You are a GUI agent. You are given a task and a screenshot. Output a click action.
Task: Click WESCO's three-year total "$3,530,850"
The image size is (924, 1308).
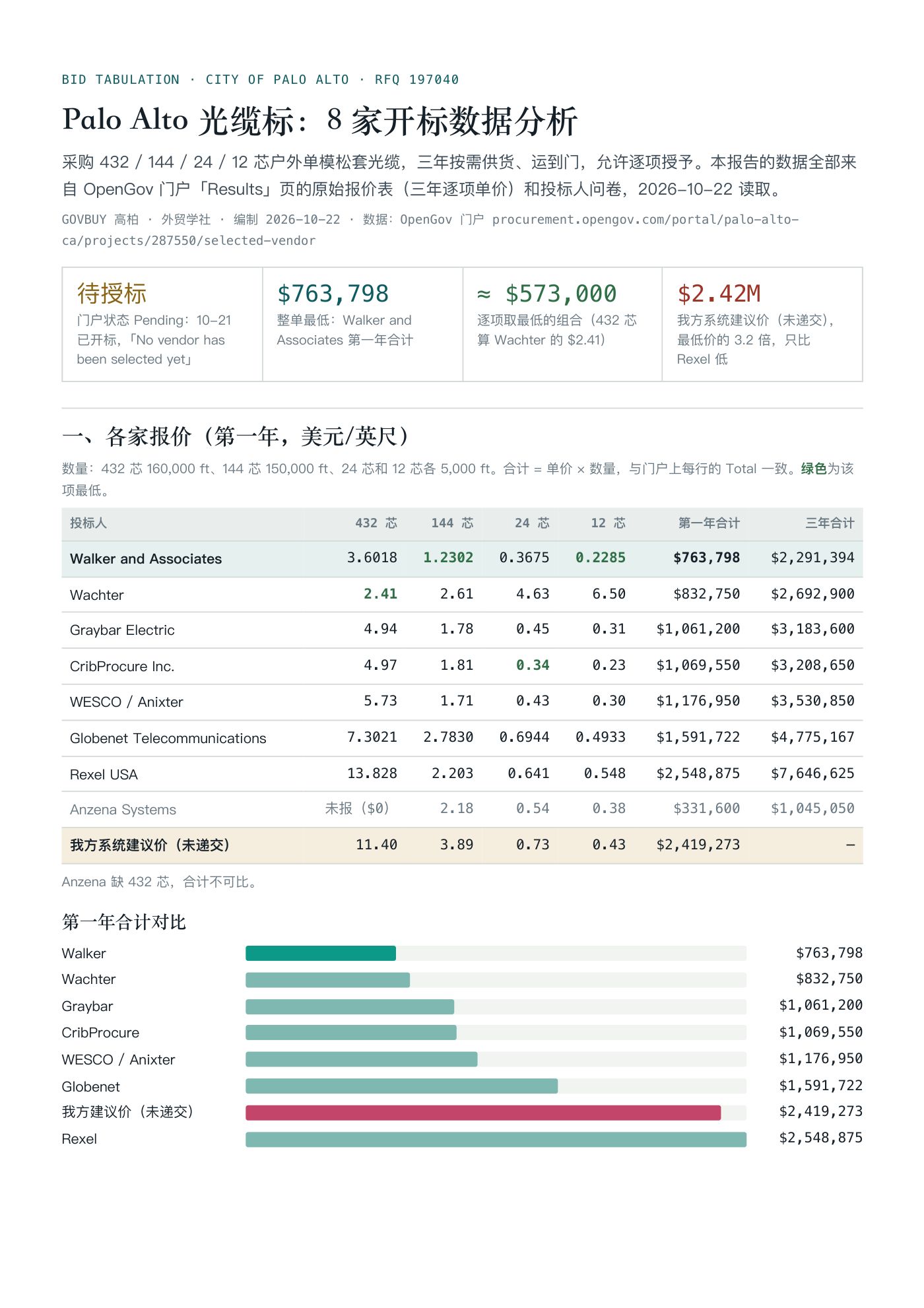(x=812, y=701)
